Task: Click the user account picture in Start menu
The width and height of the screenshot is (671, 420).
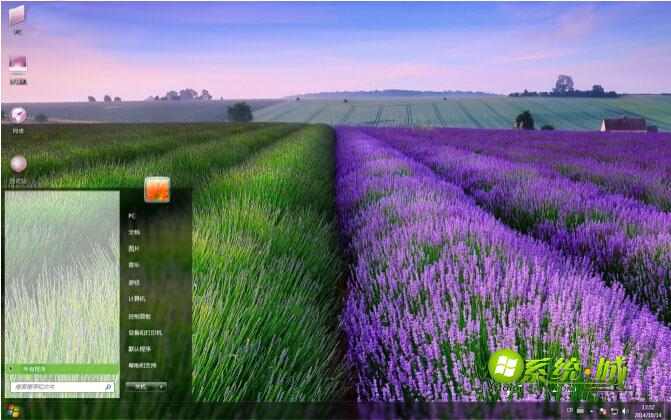Action: (x=157, y=189)
